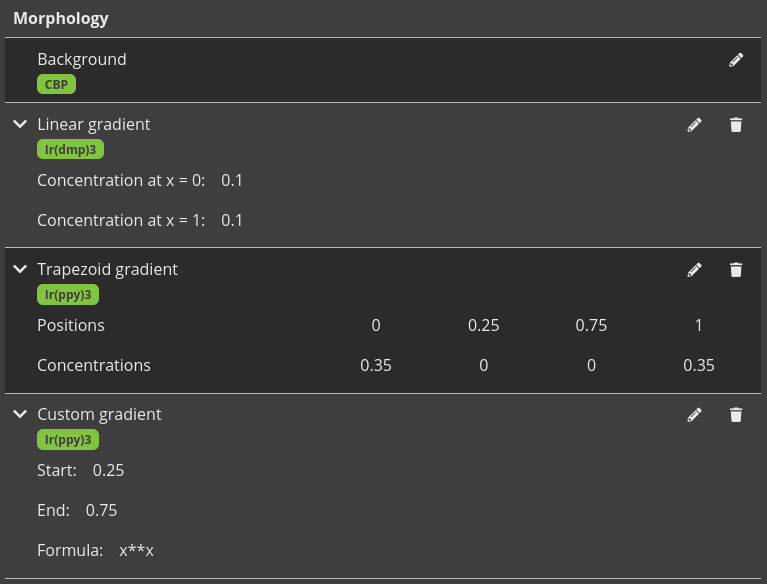The width and height of the screenshot is (767, 584).
Task: Click the Custom gradient End value 0.75
Action: pos(101,510)
